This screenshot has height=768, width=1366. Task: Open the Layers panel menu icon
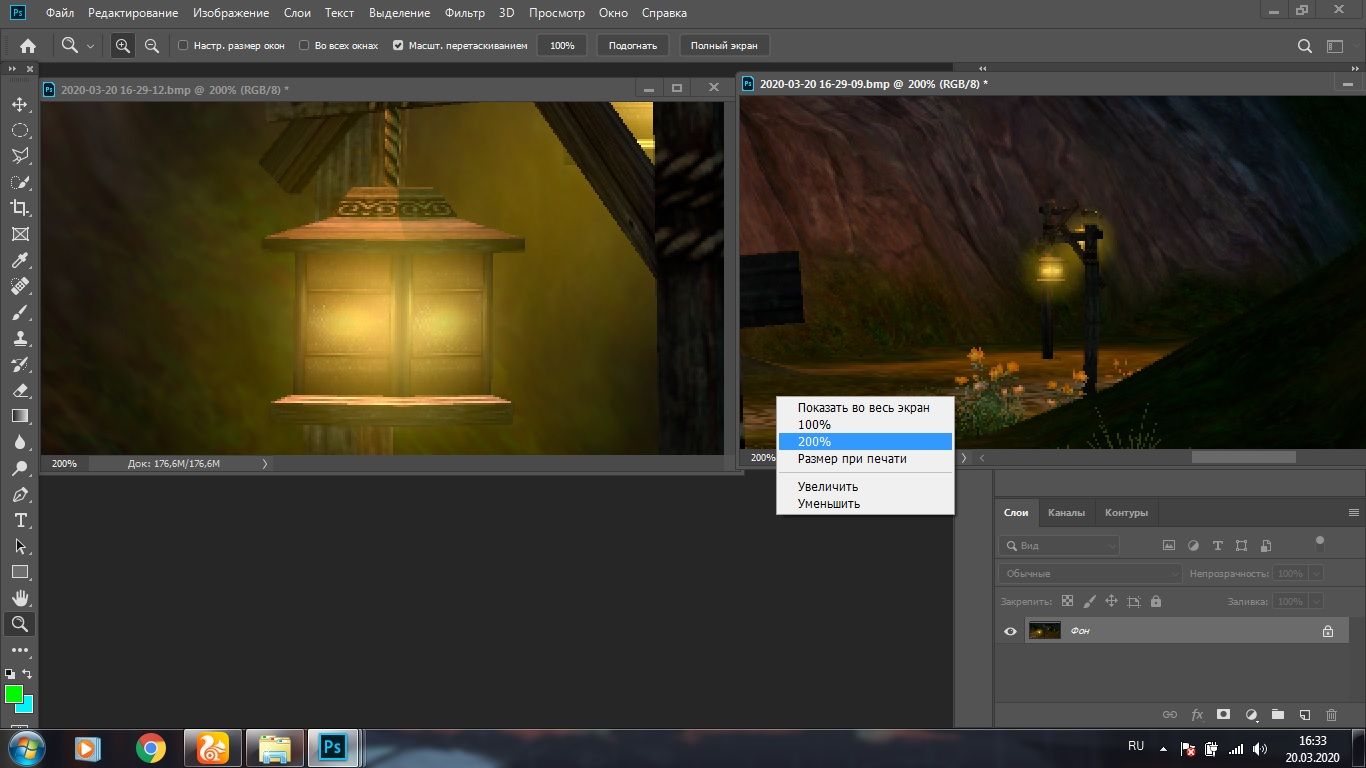click(1354, 513)
